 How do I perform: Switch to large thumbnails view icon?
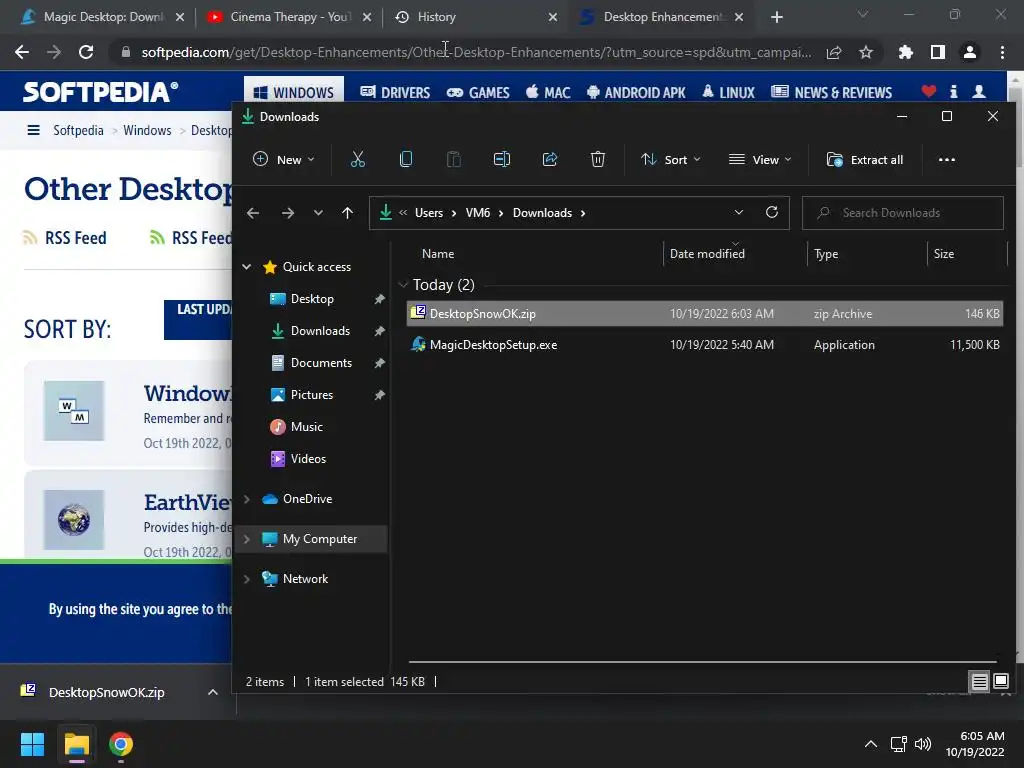1000,682
